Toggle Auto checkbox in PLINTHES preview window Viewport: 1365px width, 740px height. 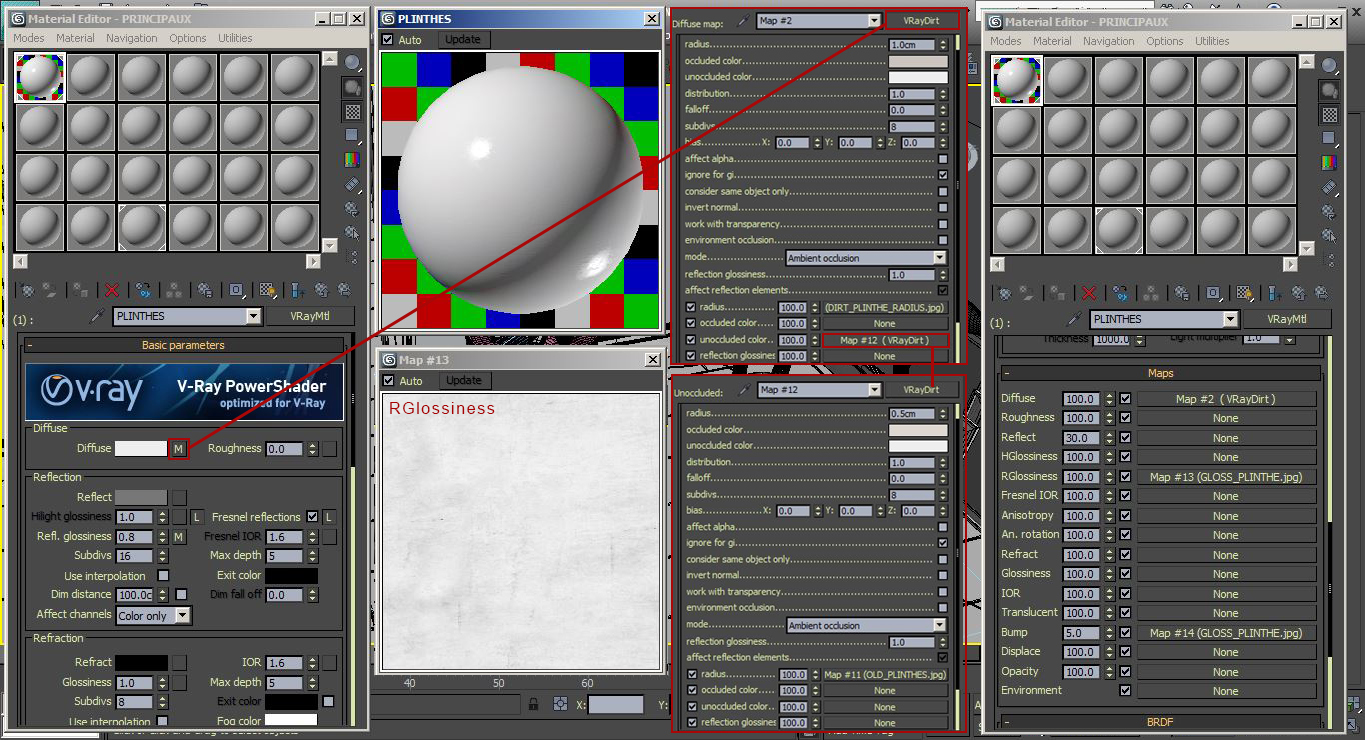click(388, 40)
